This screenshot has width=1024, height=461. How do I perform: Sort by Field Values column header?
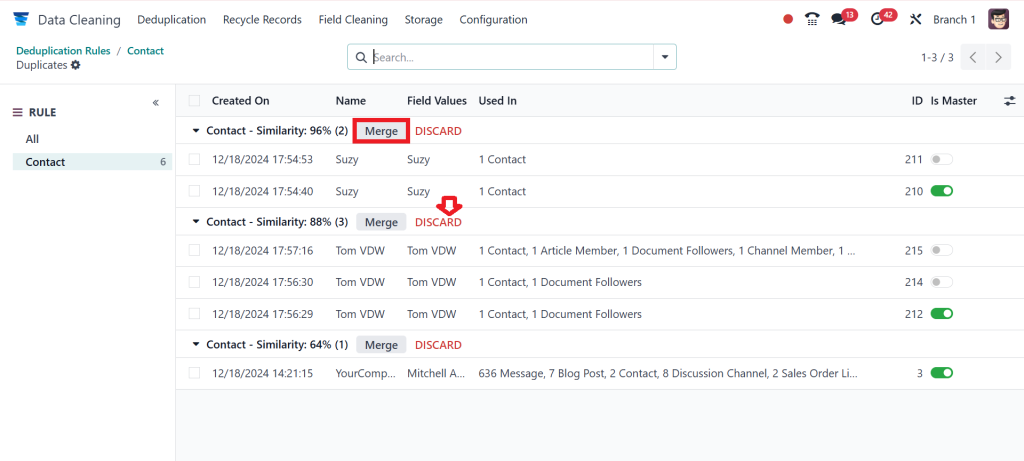pos(437,101)
